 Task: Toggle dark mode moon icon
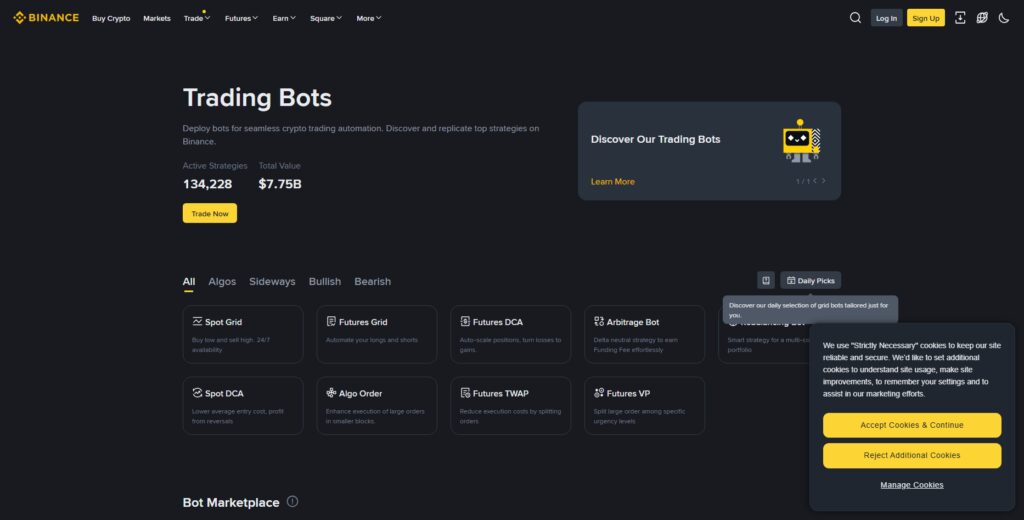click(x=1004, y=18)
